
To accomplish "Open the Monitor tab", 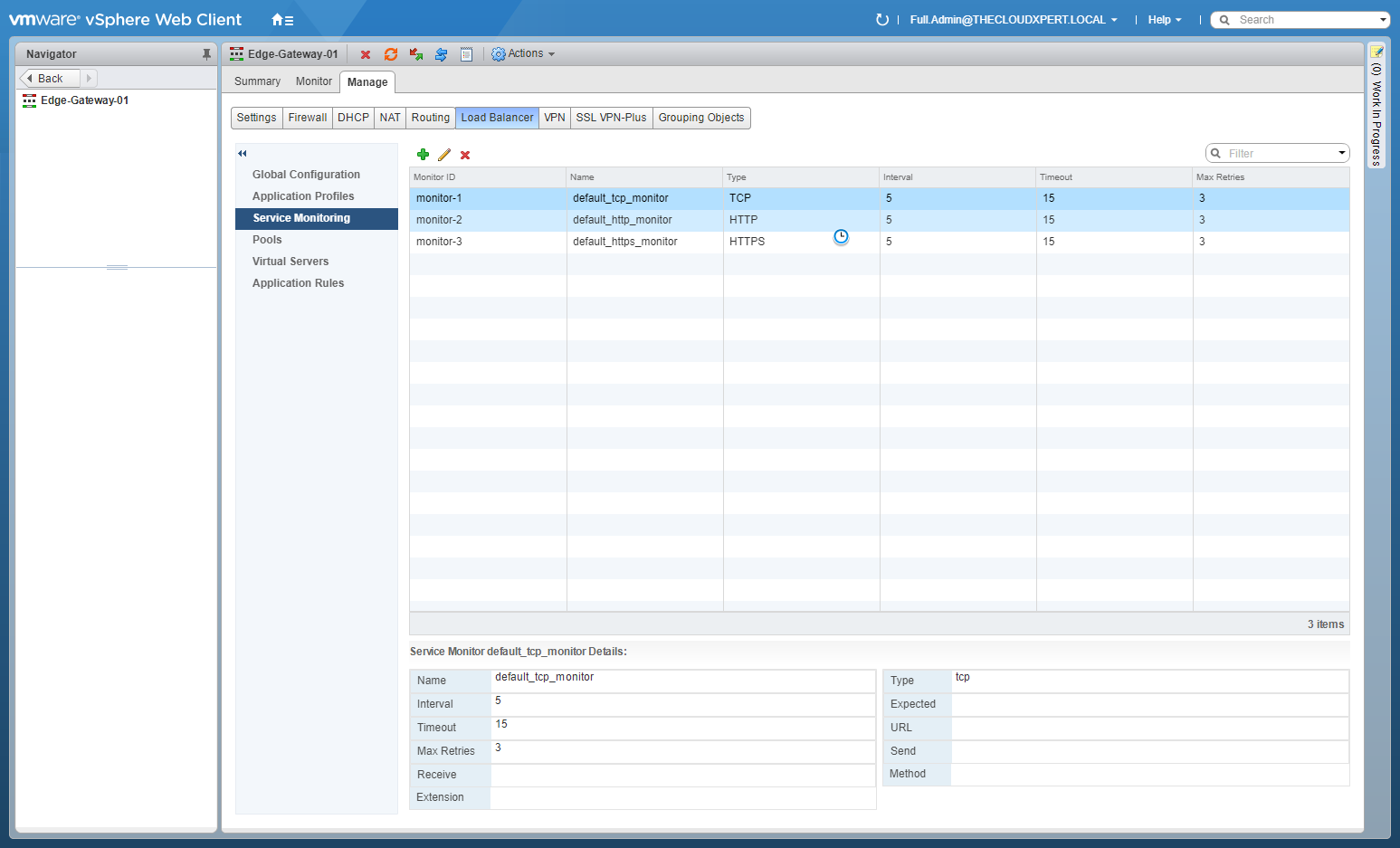I will [x=313, y=81].
